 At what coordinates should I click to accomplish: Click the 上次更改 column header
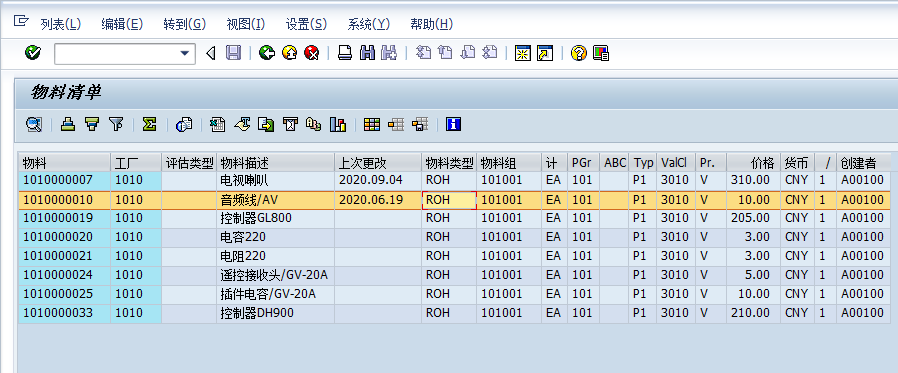[x=378, y=163]
